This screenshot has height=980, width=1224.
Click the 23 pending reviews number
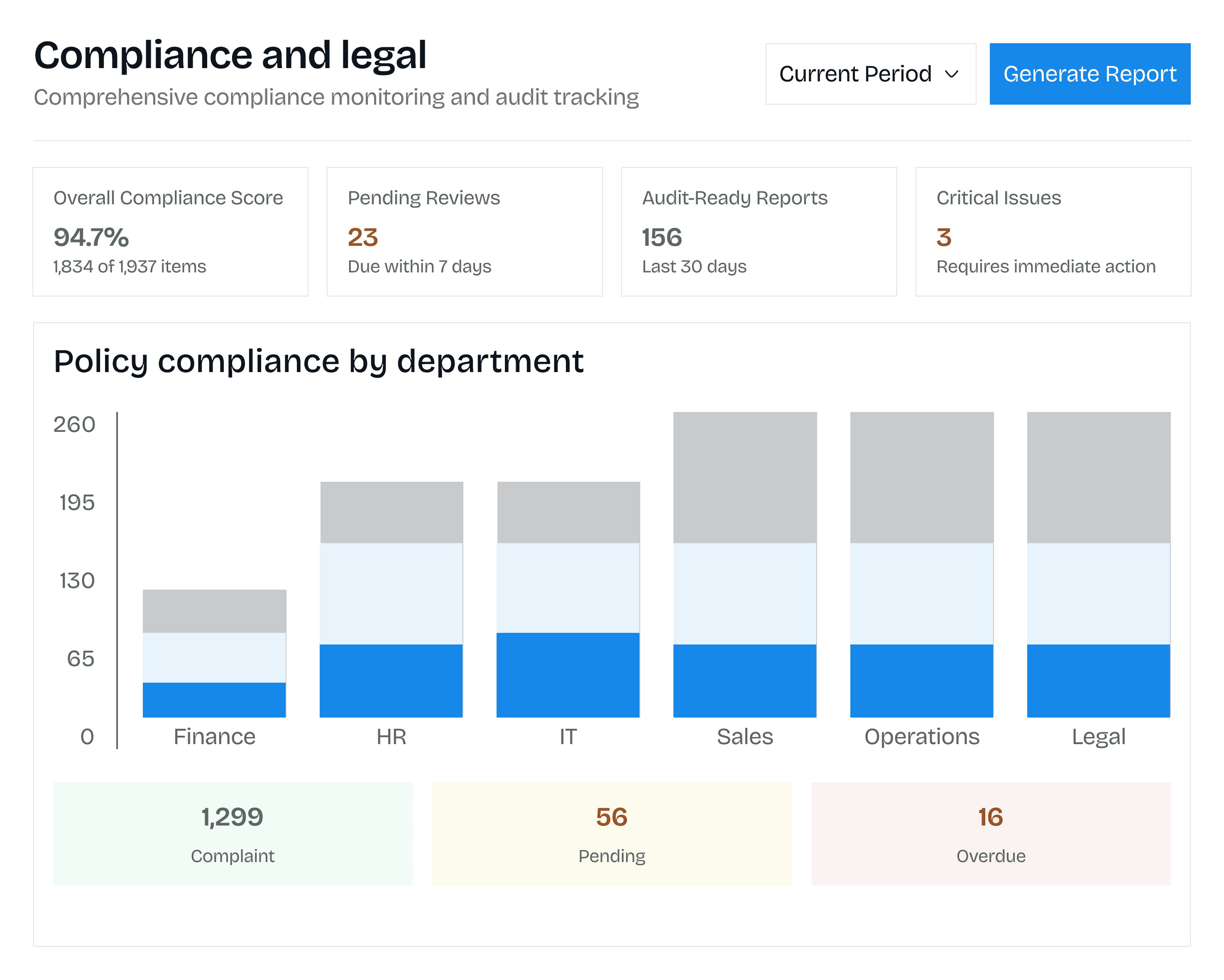click(363, 238)
